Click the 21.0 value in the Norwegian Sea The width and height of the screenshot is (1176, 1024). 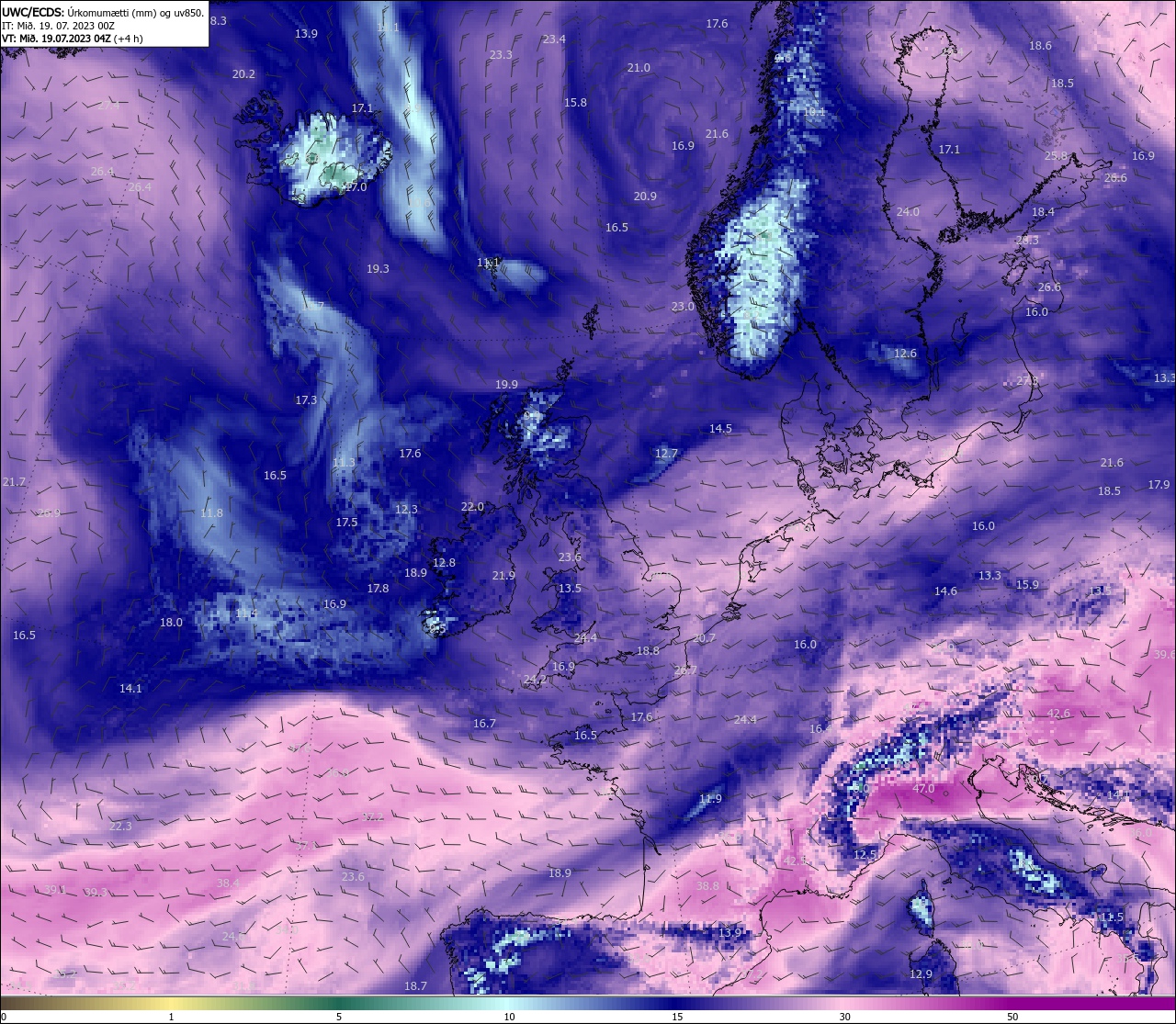point(639,67)
